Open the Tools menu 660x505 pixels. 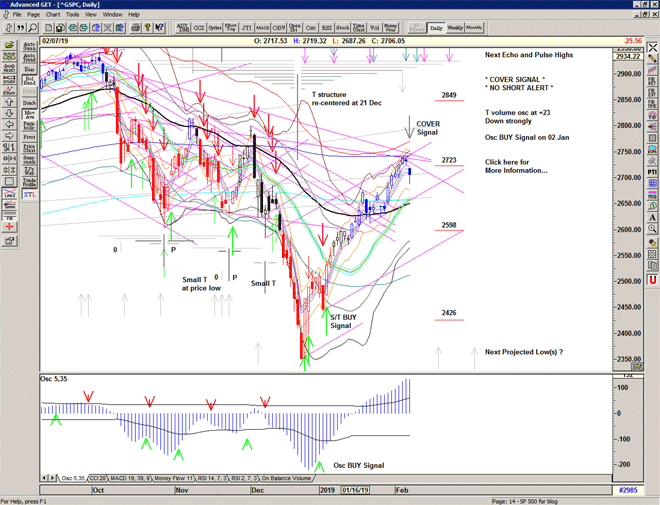coord(72,15)
